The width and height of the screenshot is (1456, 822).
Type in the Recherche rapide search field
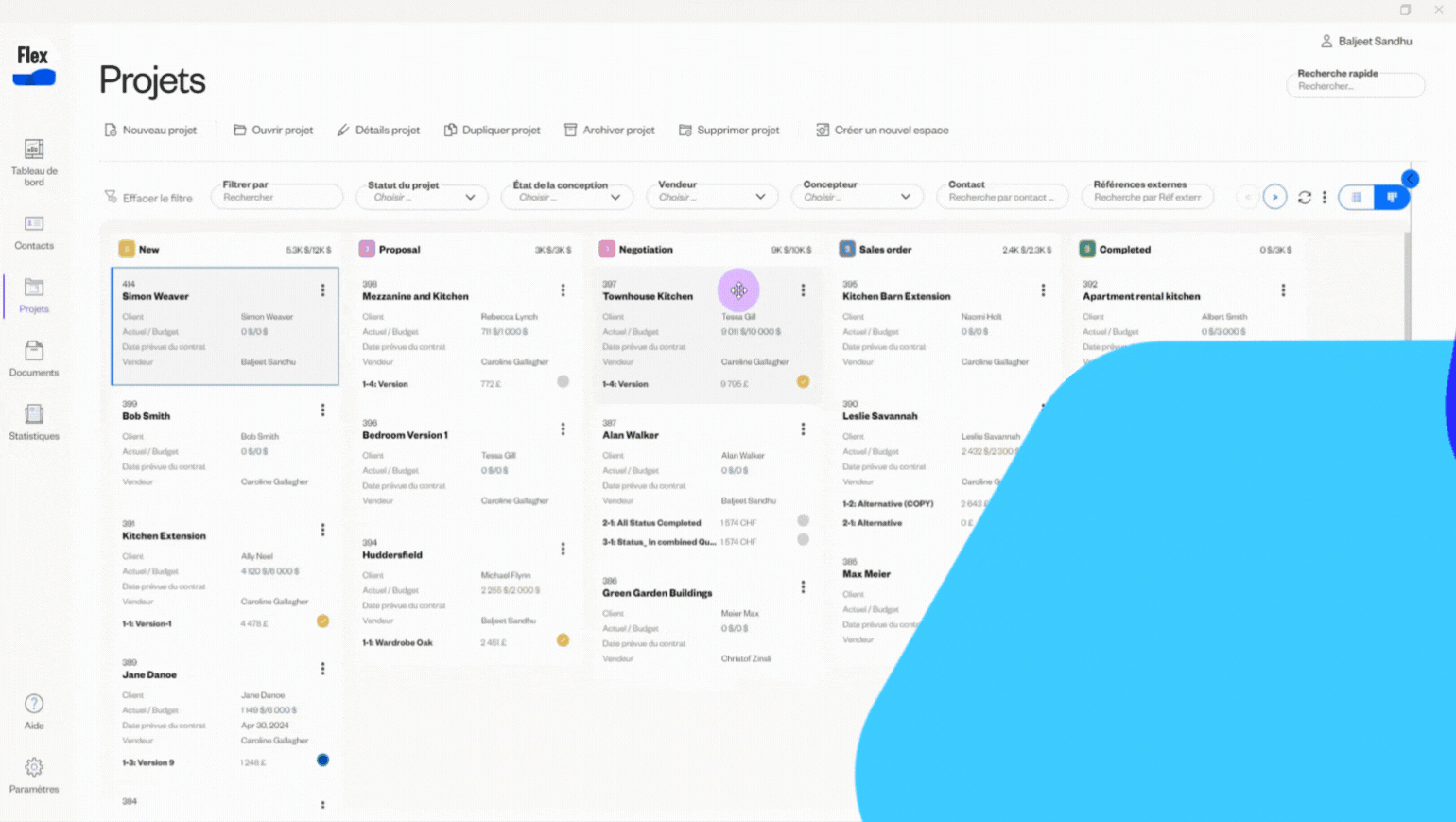click(1355, 85)
